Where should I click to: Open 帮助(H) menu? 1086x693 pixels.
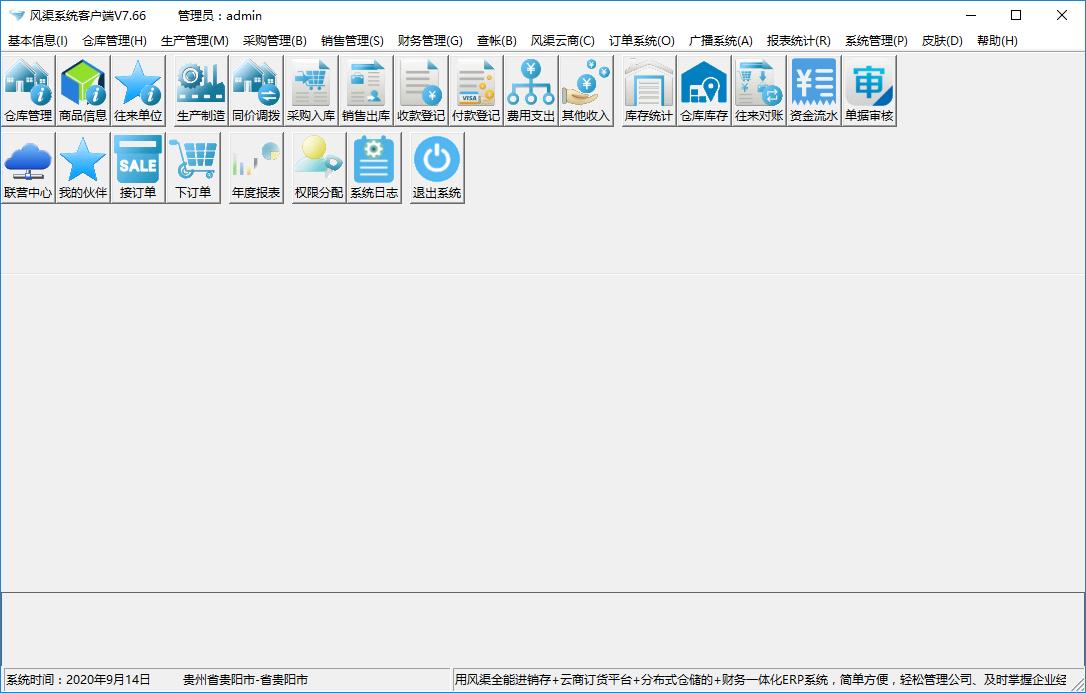(997, 41)
